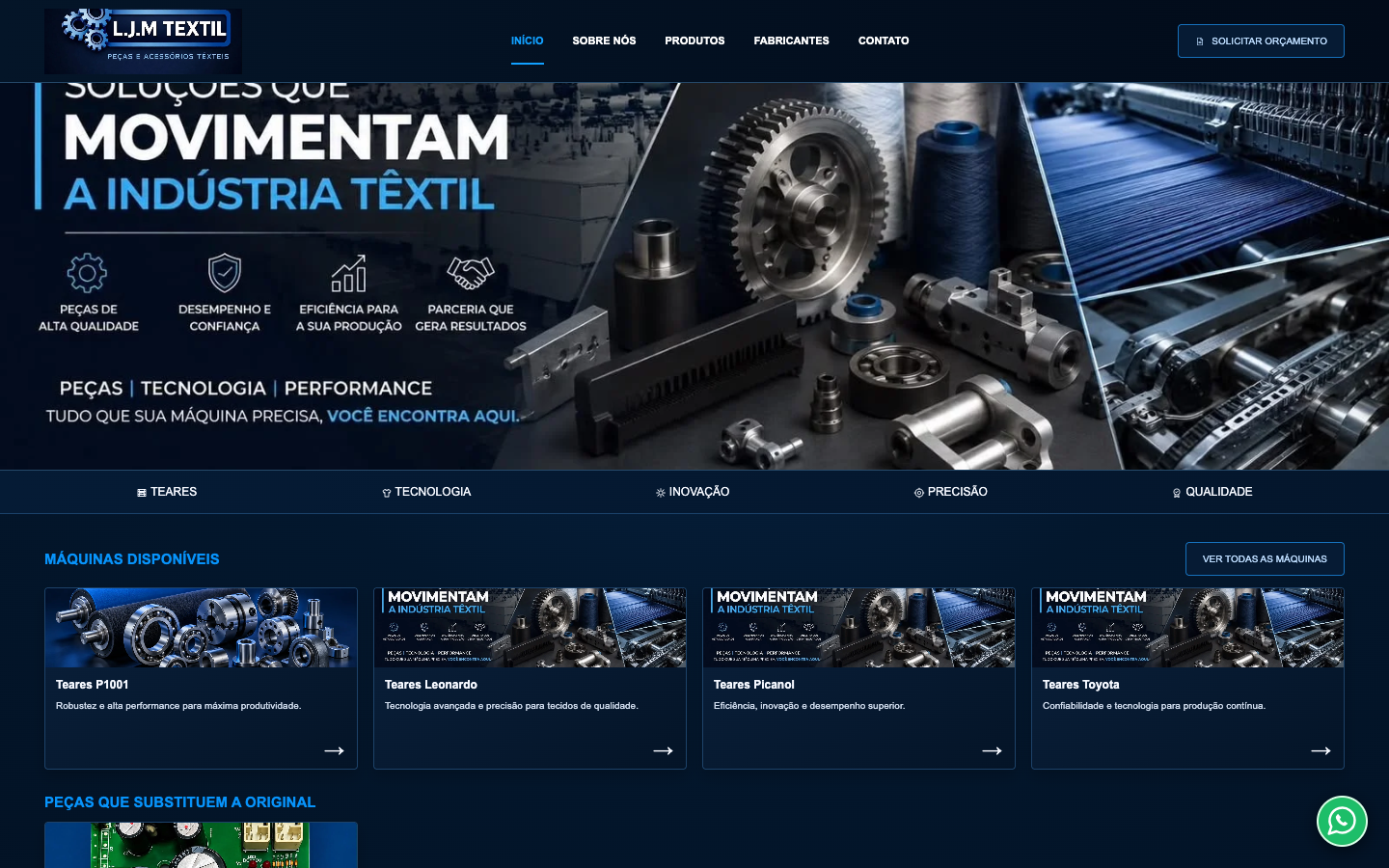This screenshot has height=868, width=1389.
Task: Click 'Tecnologia avançada e precisão' description text
Action: (511, 706)
